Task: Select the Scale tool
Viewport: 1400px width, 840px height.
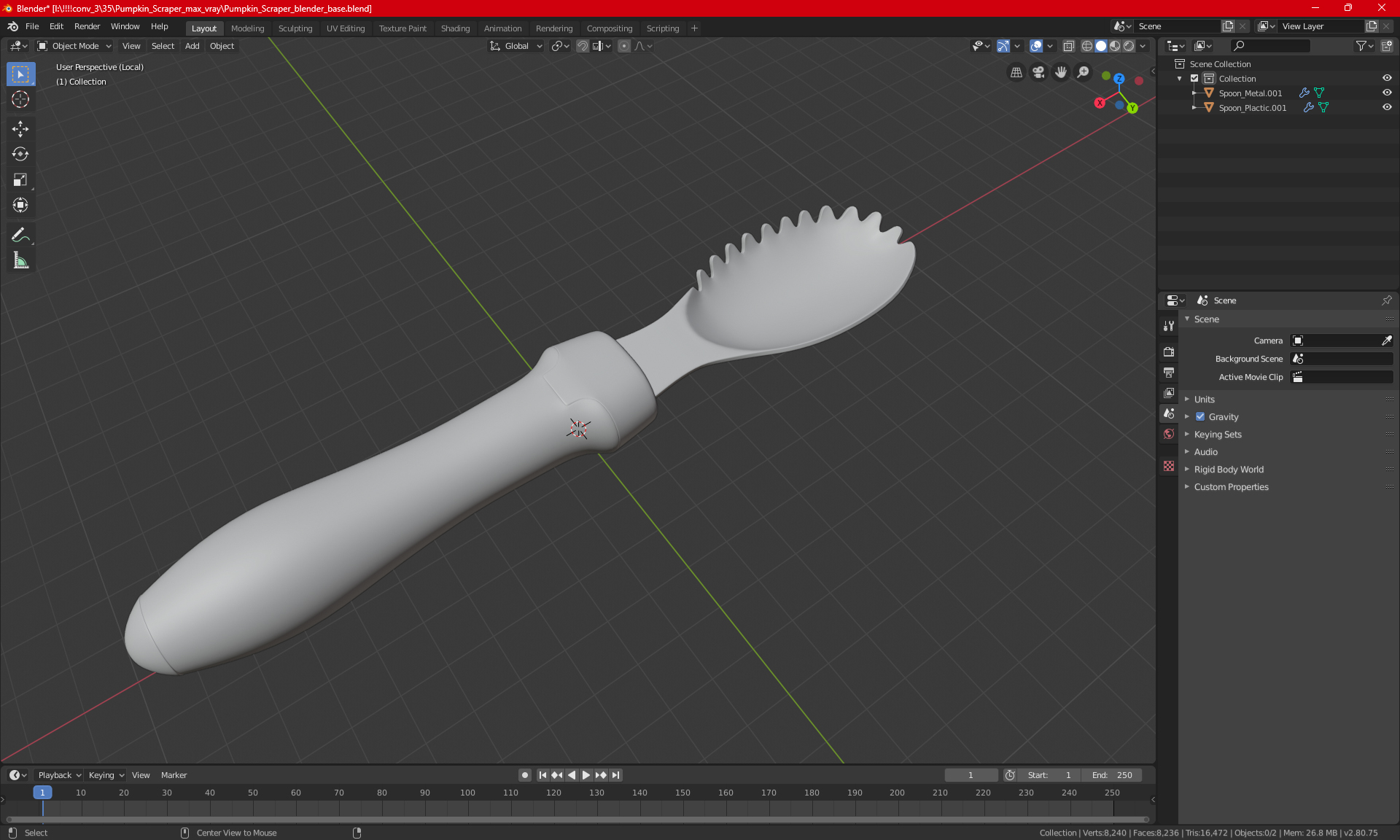Action: point(20,179)
